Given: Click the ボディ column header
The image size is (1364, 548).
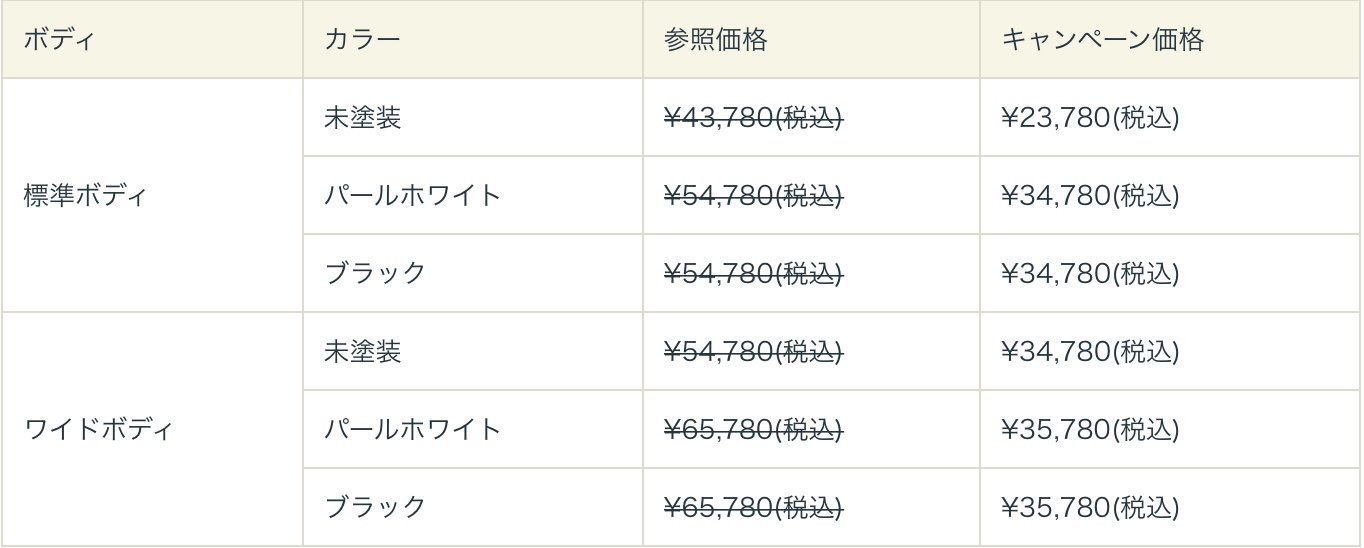Looking at the screenshot, I should coord(62,40).
